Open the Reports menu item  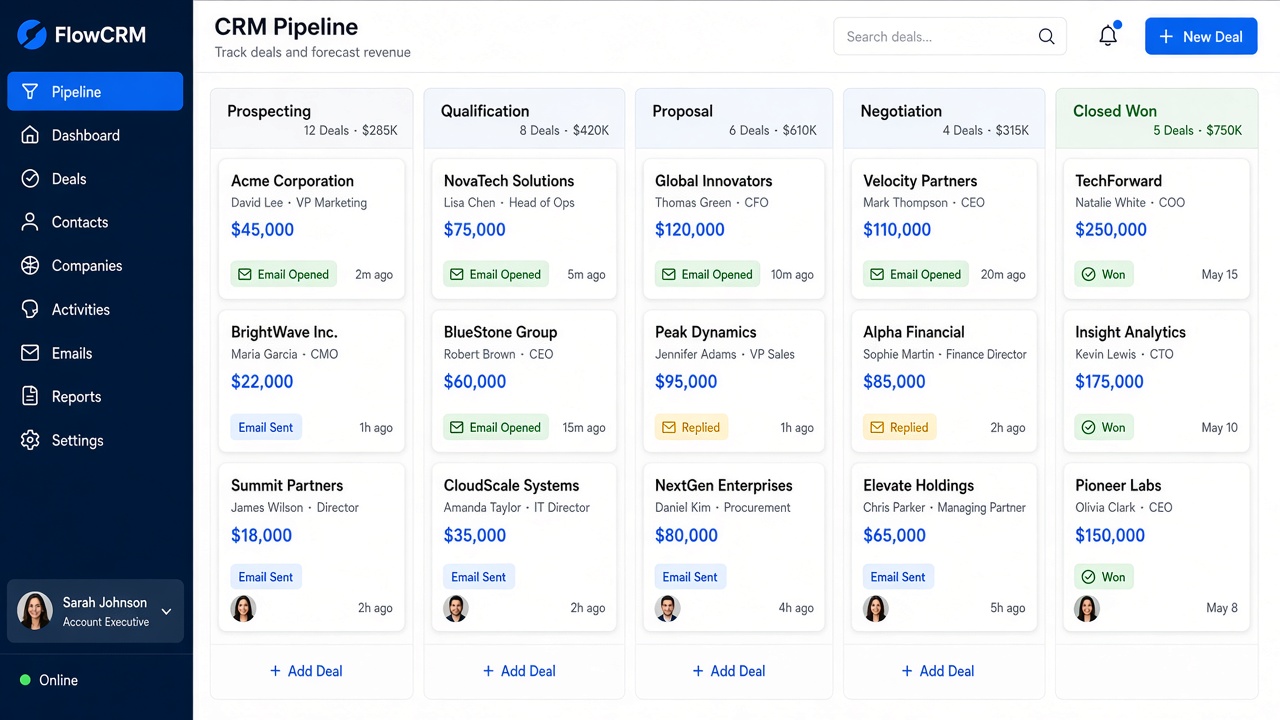[x=95, y=397]
